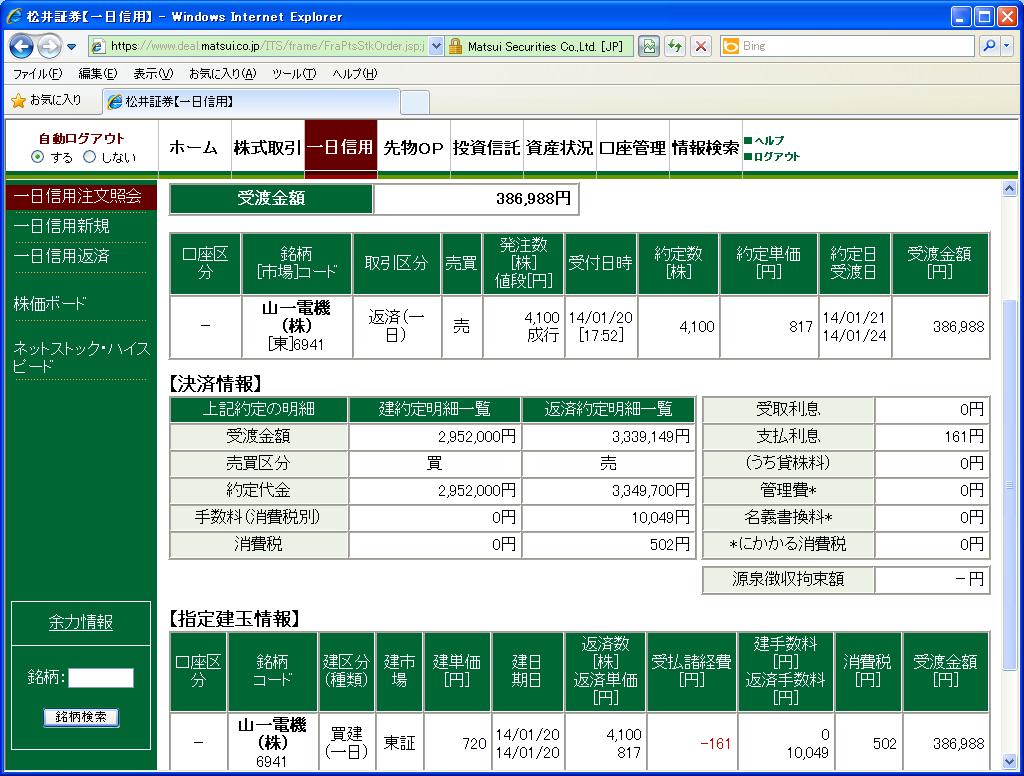Viewport: 1024px width, 776px height.
Task: Click the Refresh page icon
Action: click(x=675, y=46)
